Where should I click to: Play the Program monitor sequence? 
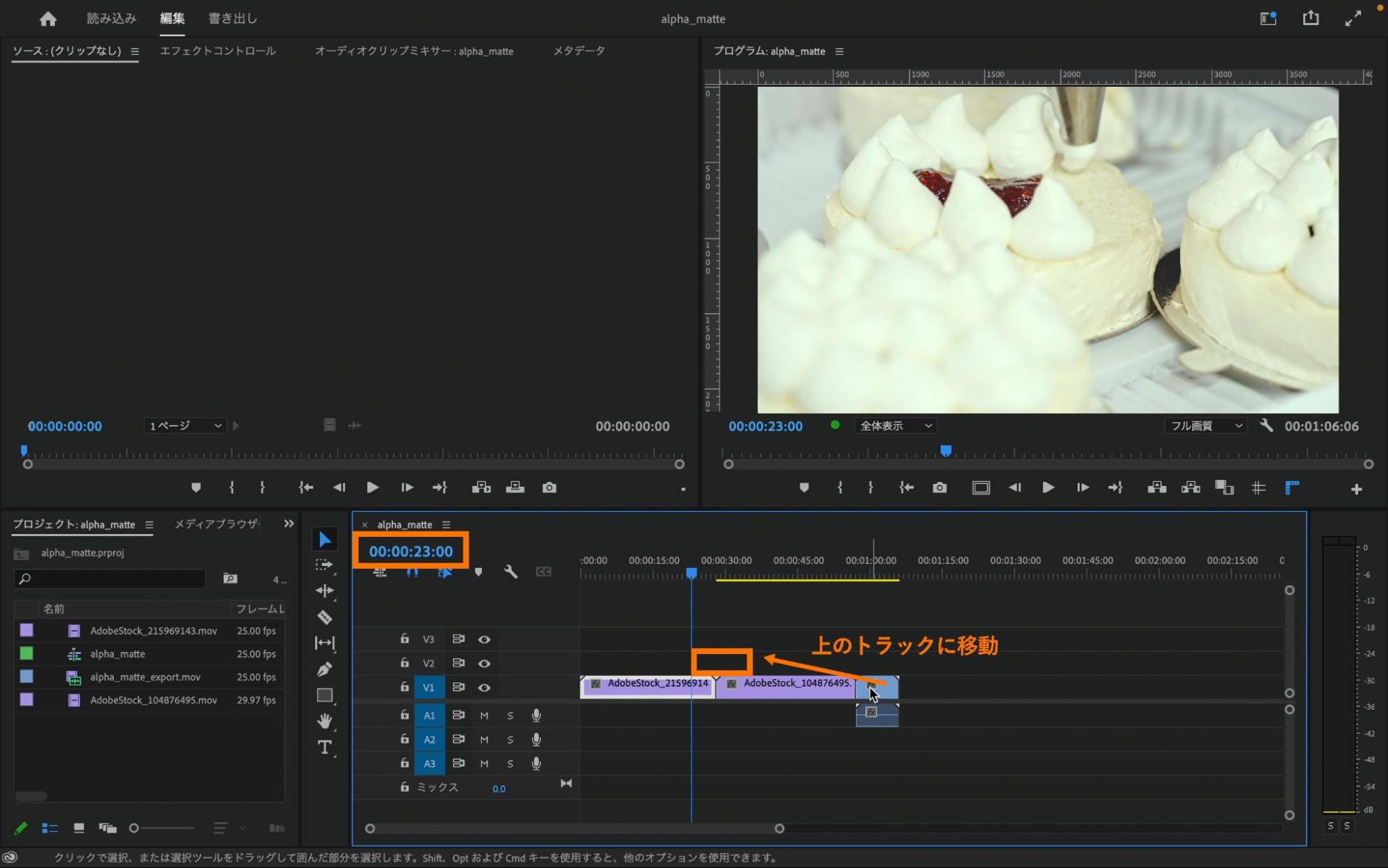(1048, 487)
